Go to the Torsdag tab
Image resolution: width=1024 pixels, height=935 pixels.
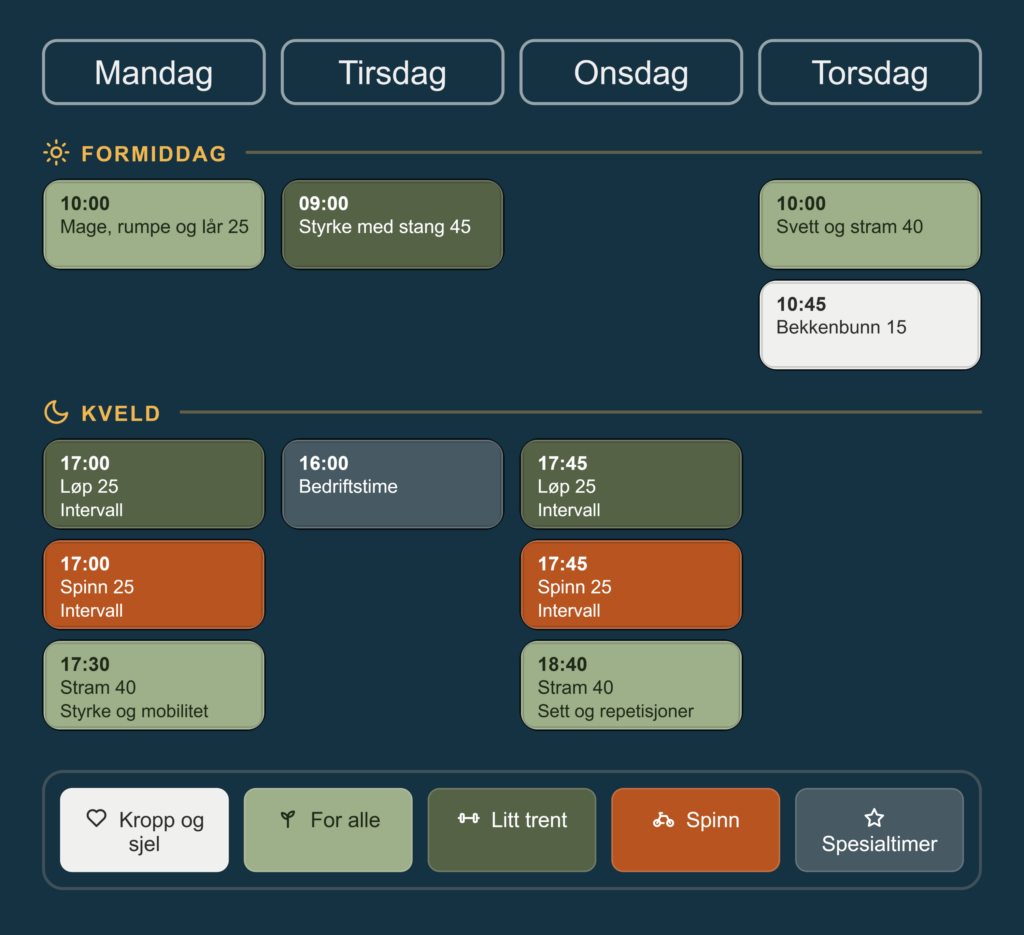point(870,72)
